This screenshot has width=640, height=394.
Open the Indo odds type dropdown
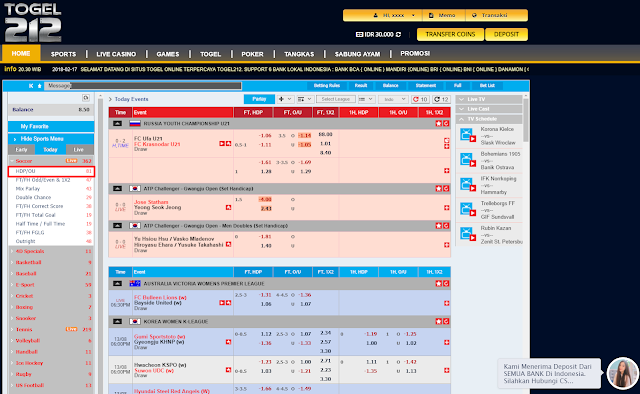point(393,99)
